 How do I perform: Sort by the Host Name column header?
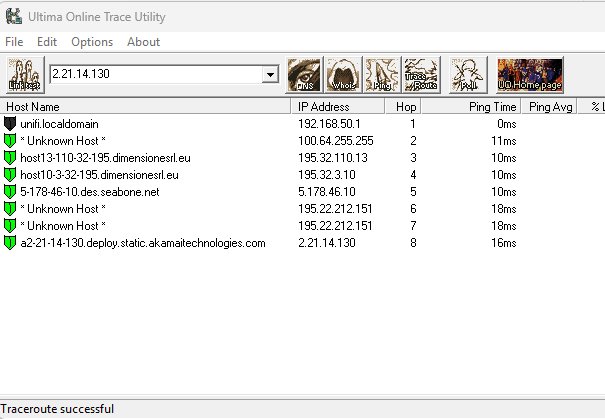(x=145, y=106)
